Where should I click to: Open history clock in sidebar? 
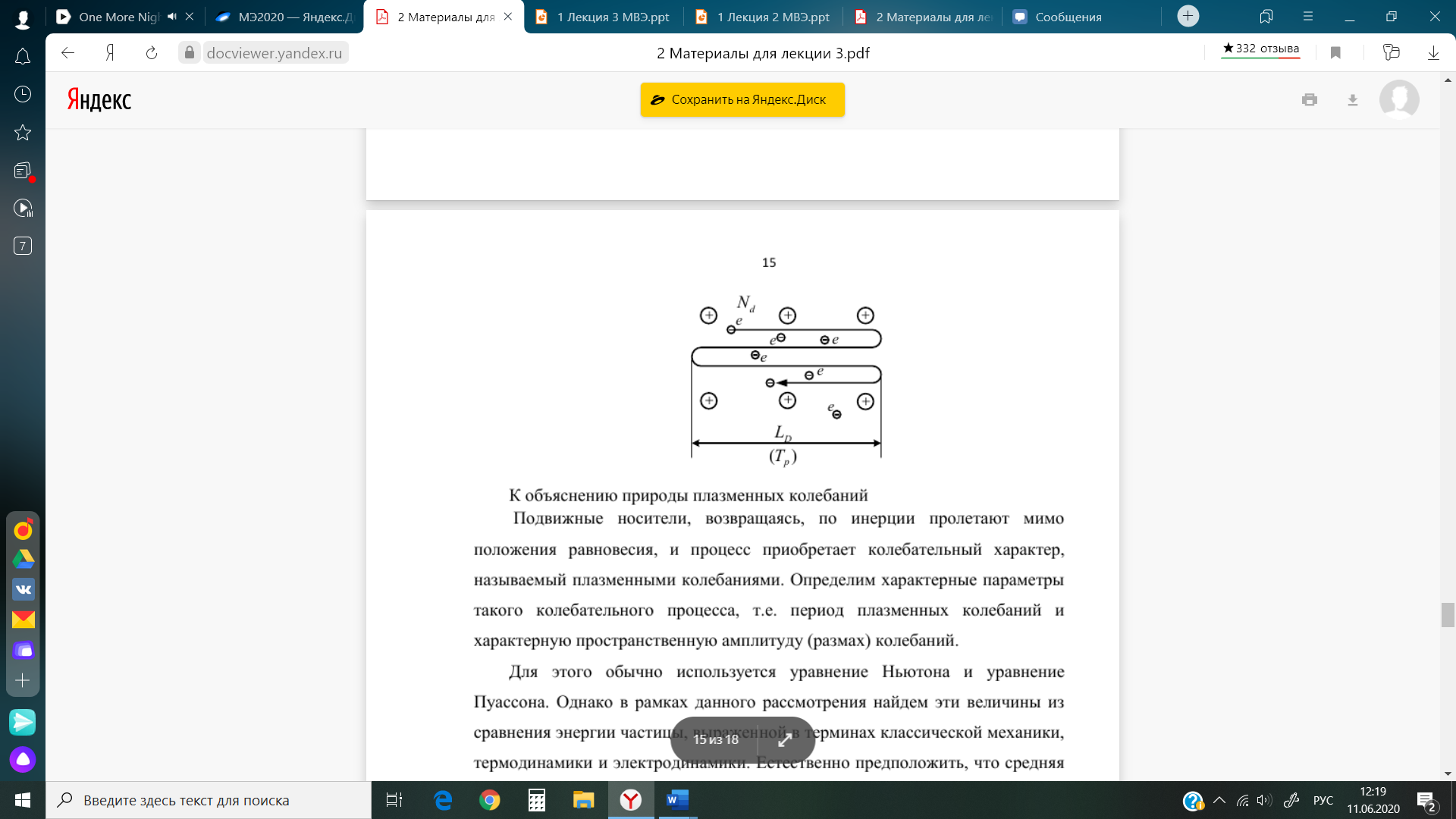(x=23, y=94)
